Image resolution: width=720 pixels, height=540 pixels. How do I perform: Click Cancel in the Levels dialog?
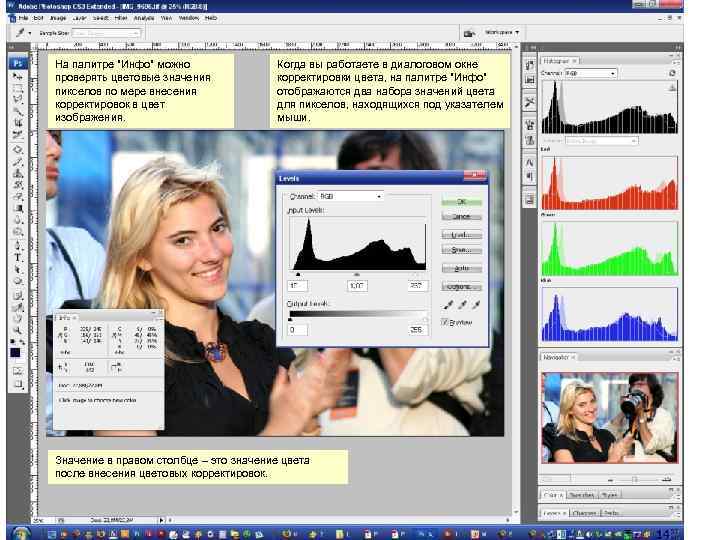(x=461, y=216)
